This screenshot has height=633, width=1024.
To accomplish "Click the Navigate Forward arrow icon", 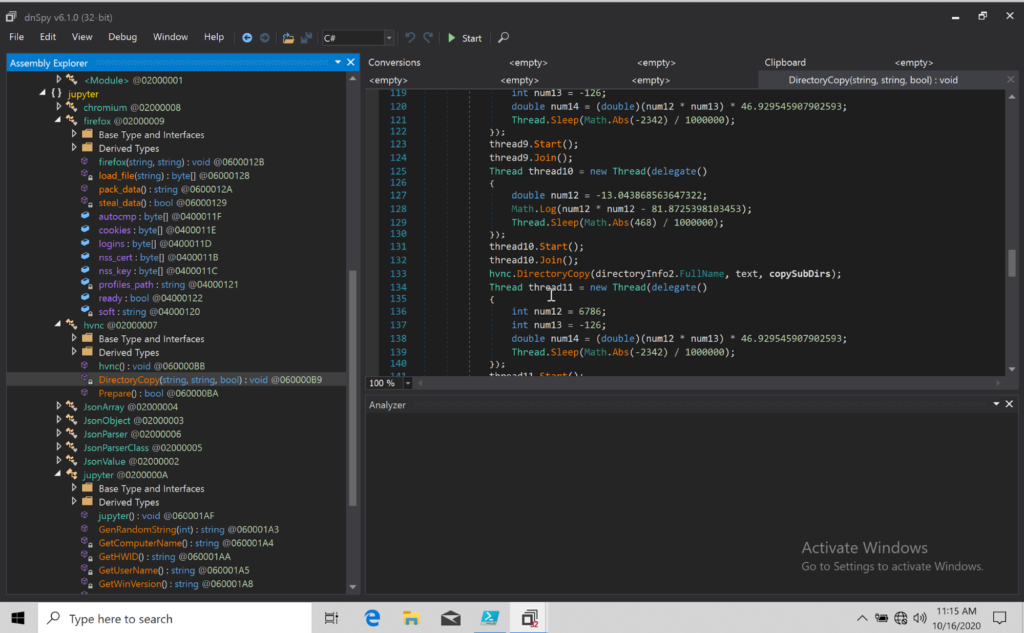I will click(x=264, y=38).
